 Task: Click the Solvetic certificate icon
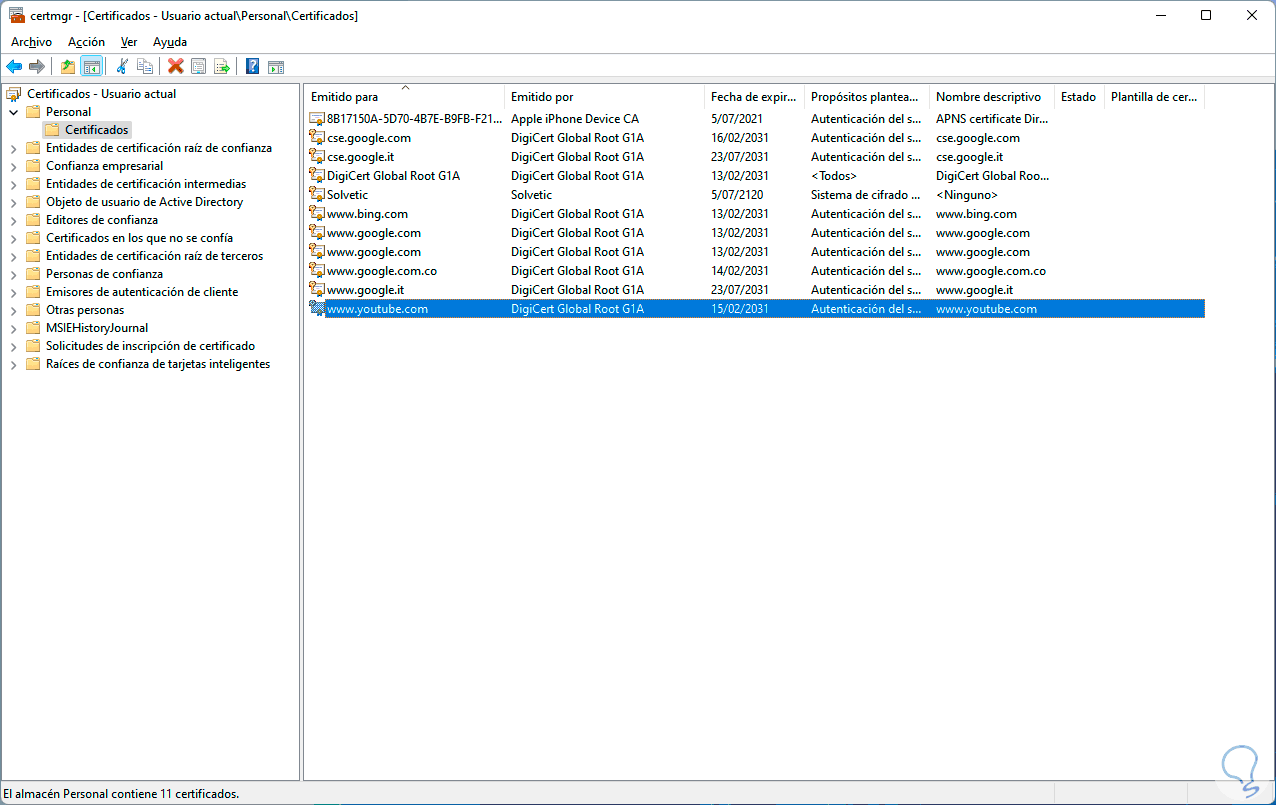317,195
